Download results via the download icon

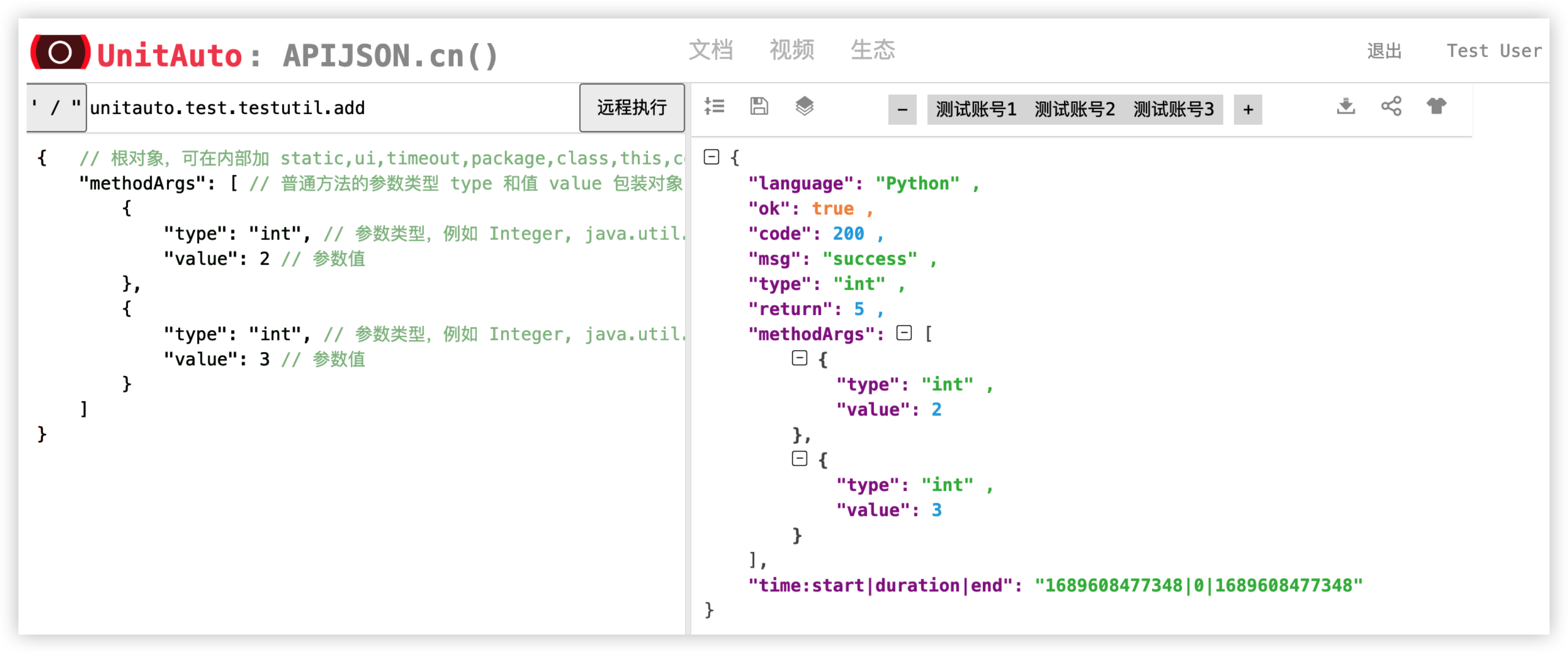1346,106
